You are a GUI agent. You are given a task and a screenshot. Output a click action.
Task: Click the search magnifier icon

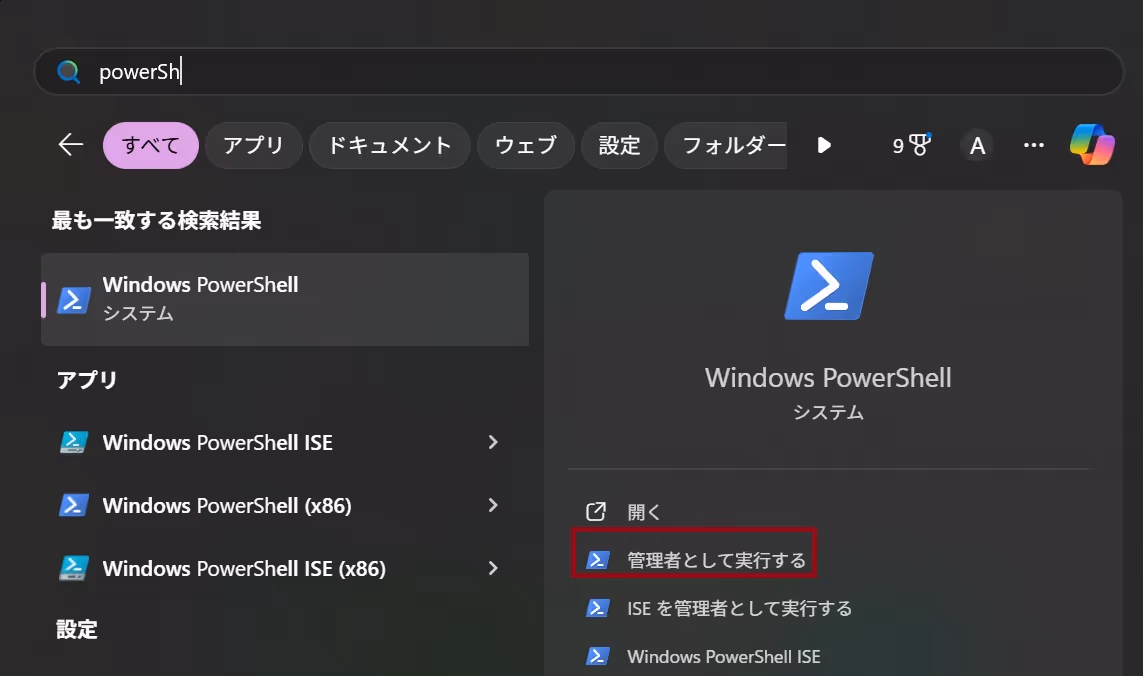[x=69, y=71]
